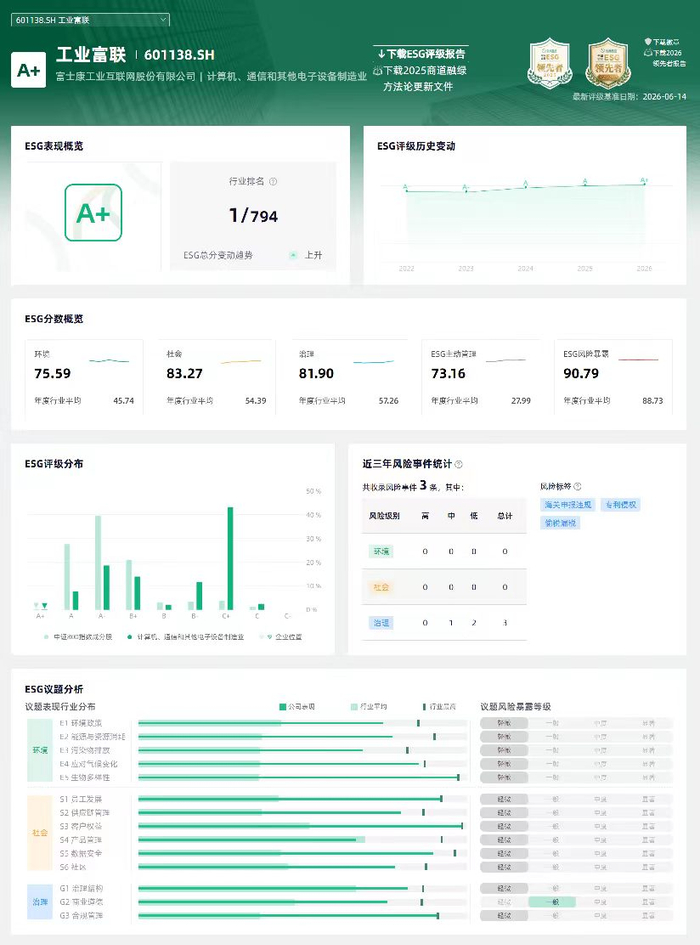
Task: Click governance total count 3 cell
Action: [x=505, y=623]
